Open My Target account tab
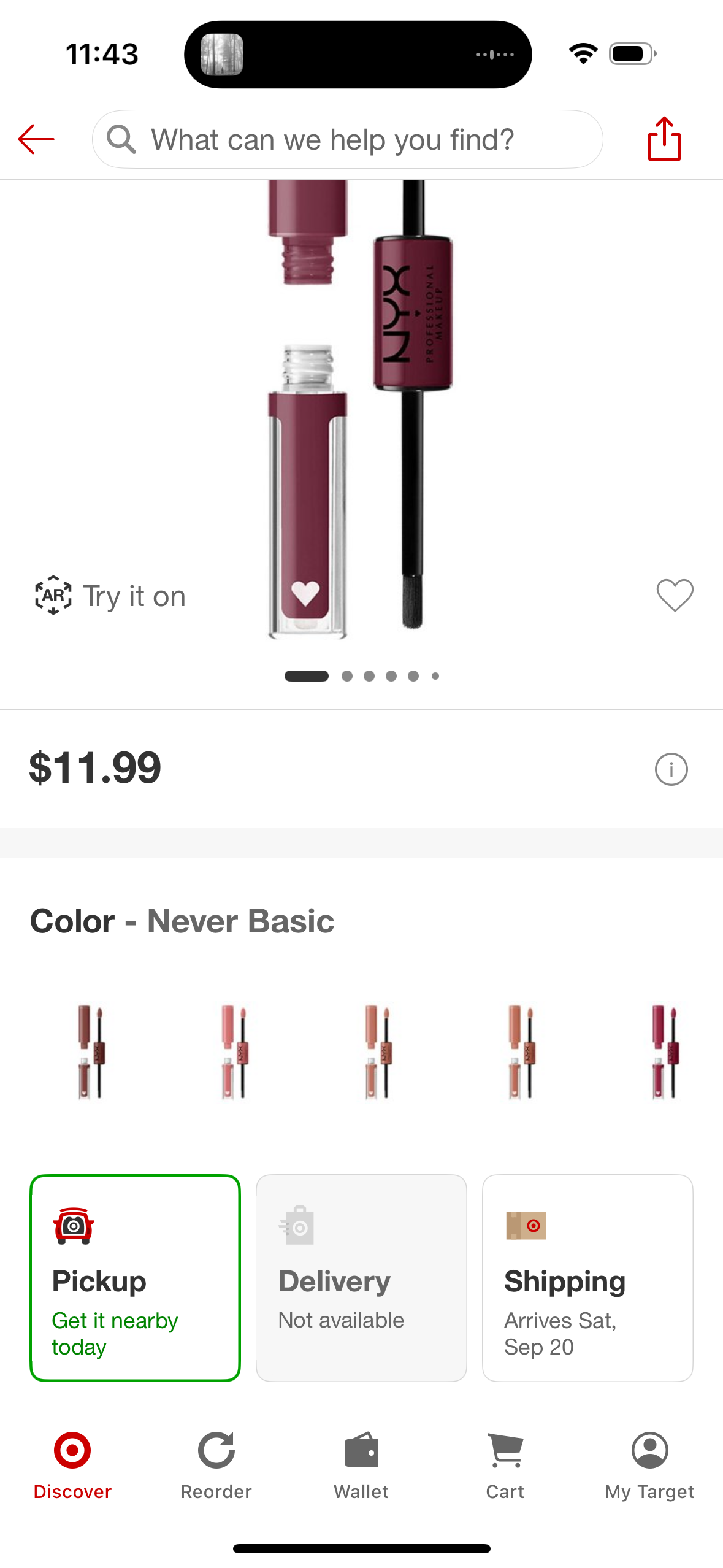This screenshot has height=1568, width=723. tap(649, 1464)
